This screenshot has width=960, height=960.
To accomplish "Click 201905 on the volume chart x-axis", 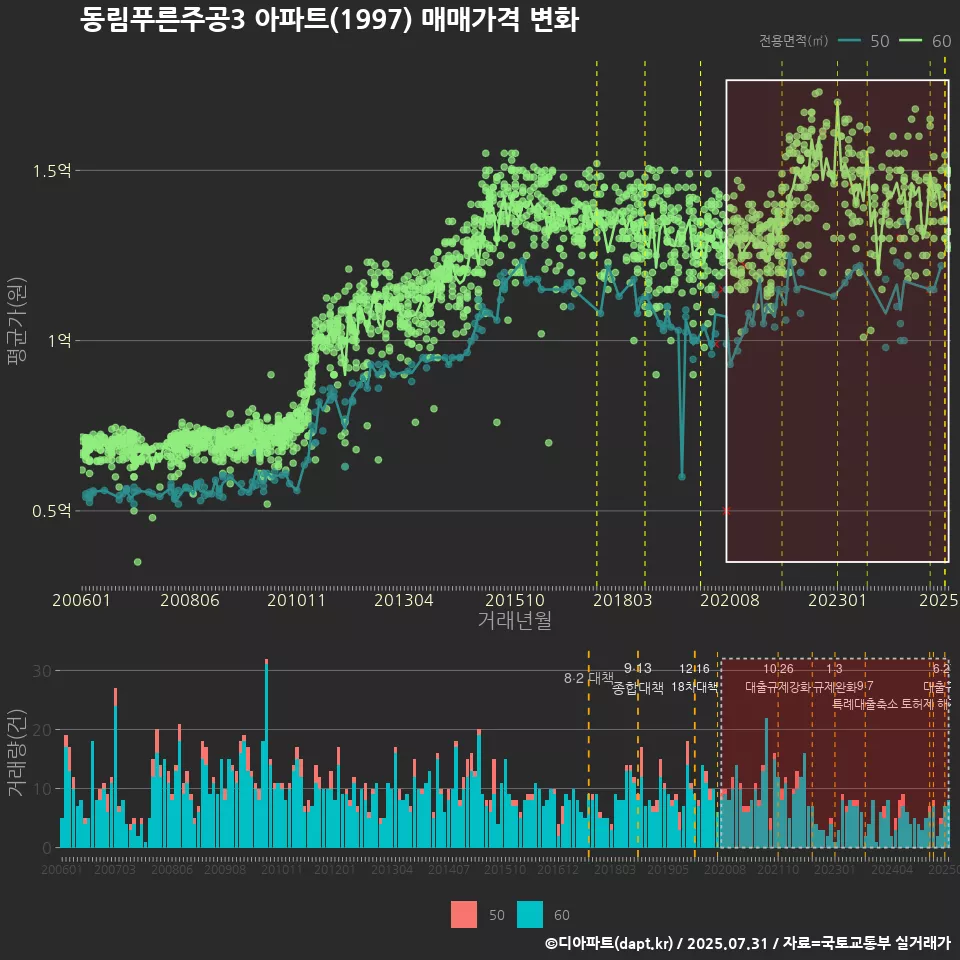I will click(x=668, y=869).
